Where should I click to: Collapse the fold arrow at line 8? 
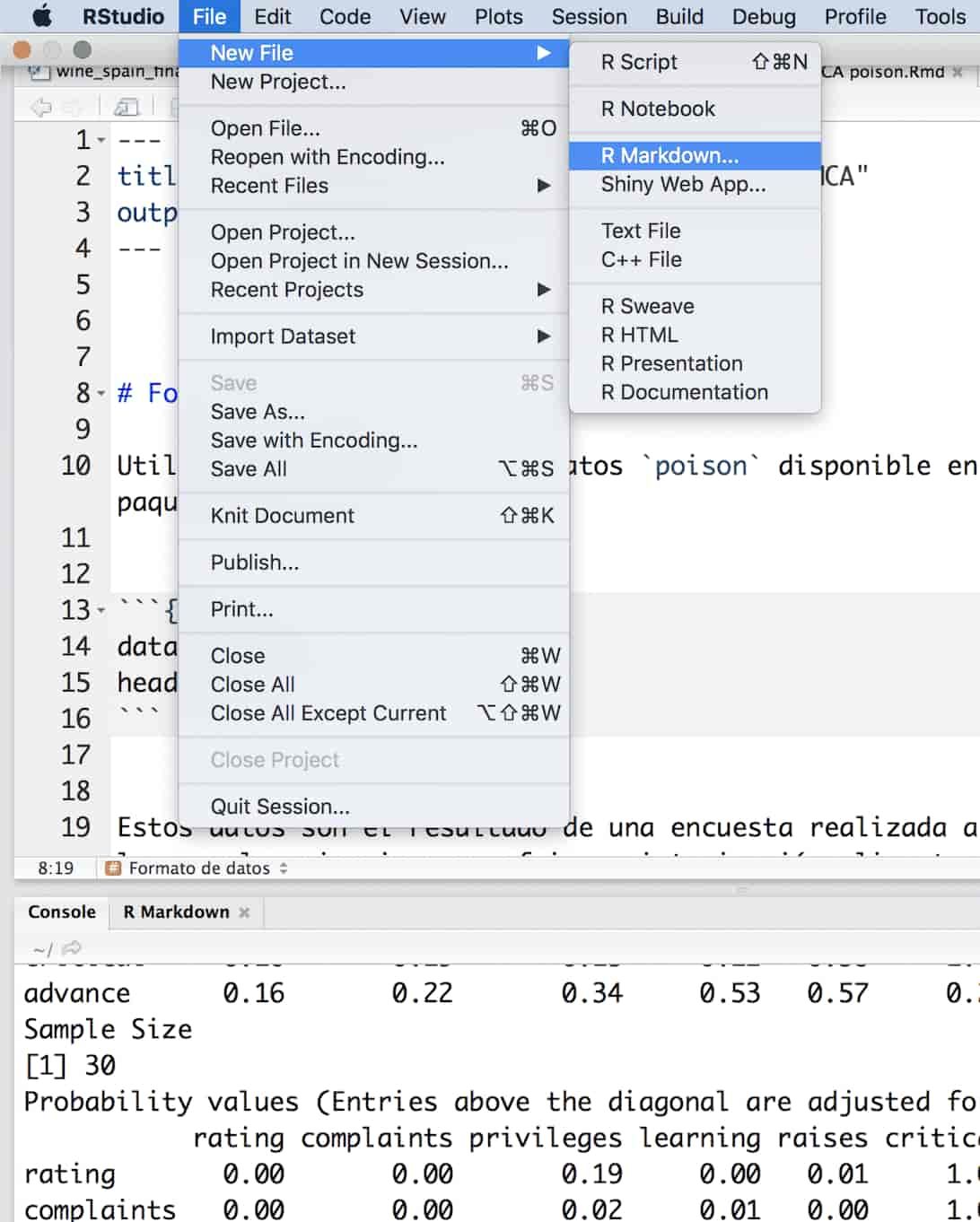tap(101, 394)
